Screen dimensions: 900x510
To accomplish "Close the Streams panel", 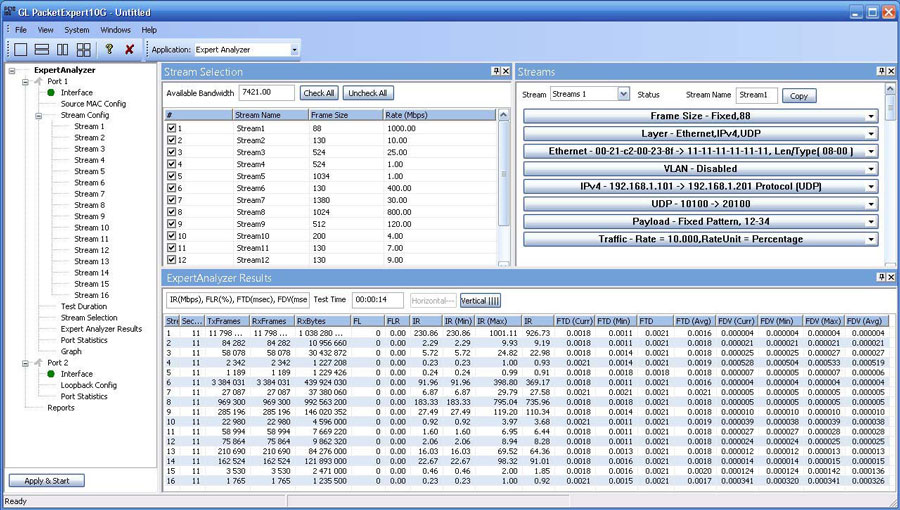I will coord(891,71).
